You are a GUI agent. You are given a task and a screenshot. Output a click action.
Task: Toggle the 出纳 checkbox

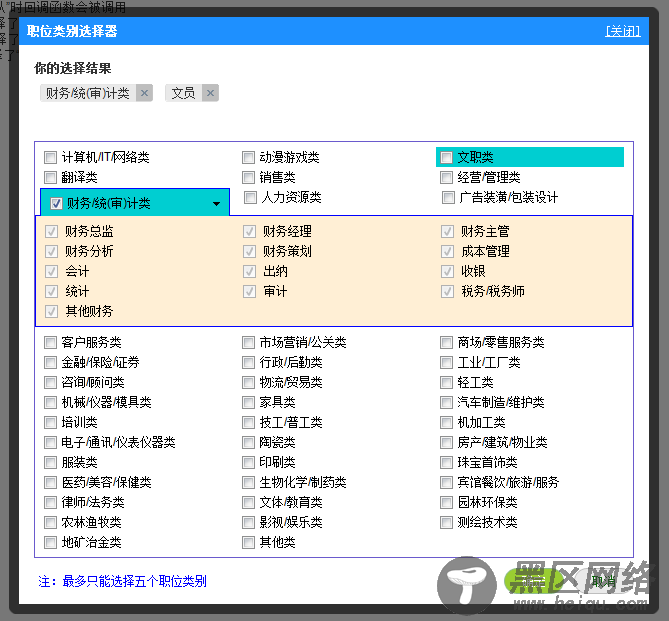(250, 271)
